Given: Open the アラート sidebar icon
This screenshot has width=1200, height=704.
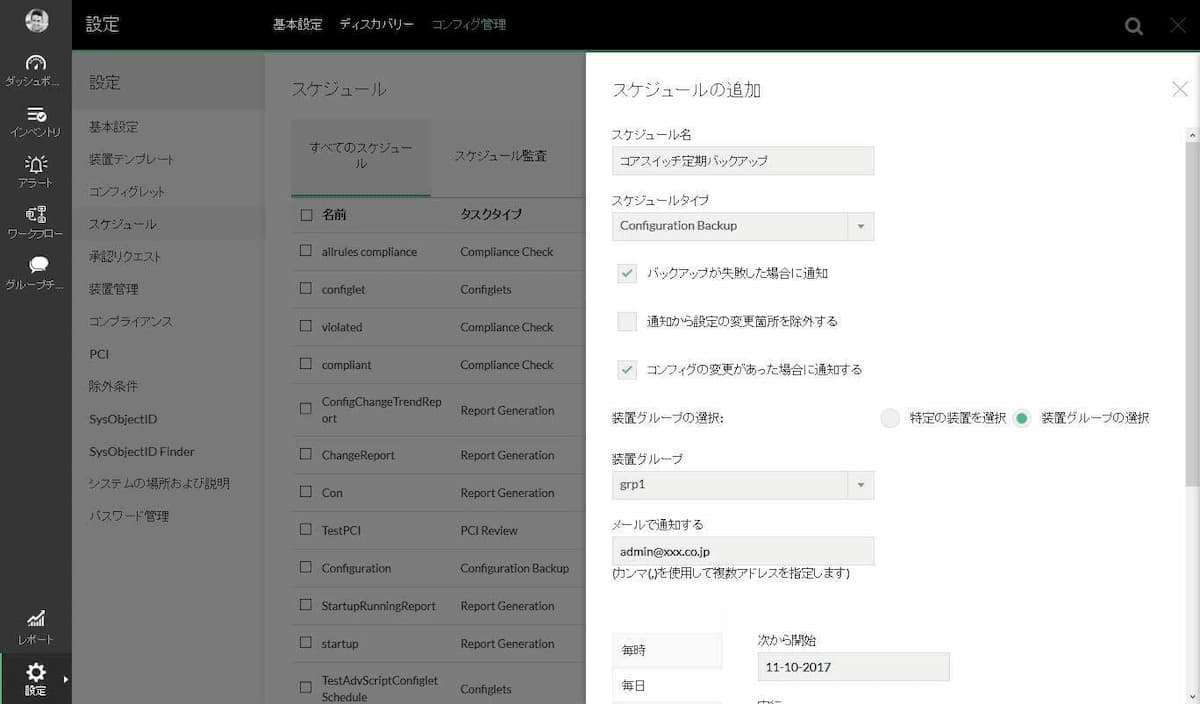Looking at the screenshot, I should click(36, 165).
